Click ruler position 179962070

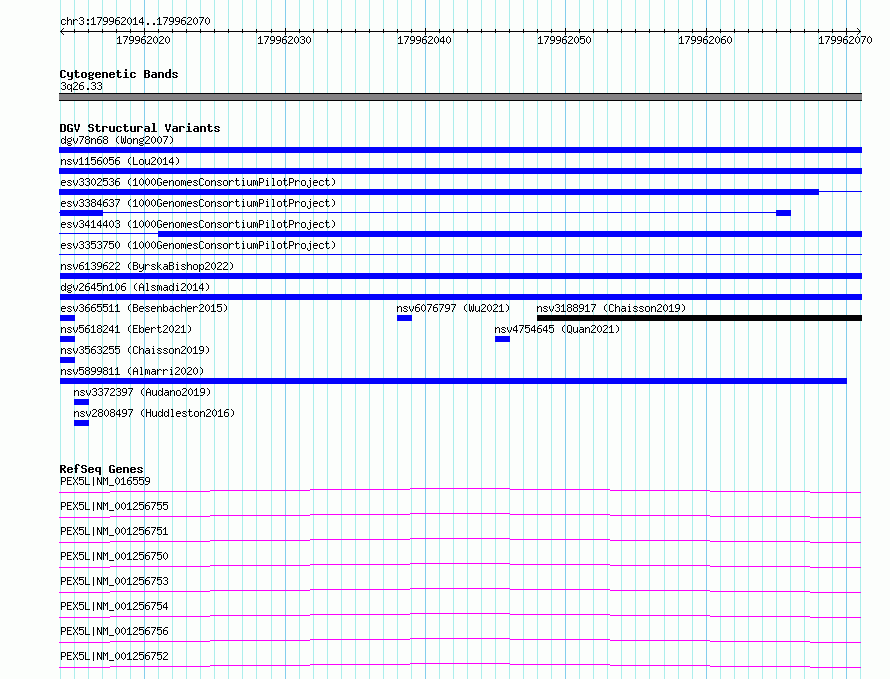pyautogui.click(x=845, y=40)
